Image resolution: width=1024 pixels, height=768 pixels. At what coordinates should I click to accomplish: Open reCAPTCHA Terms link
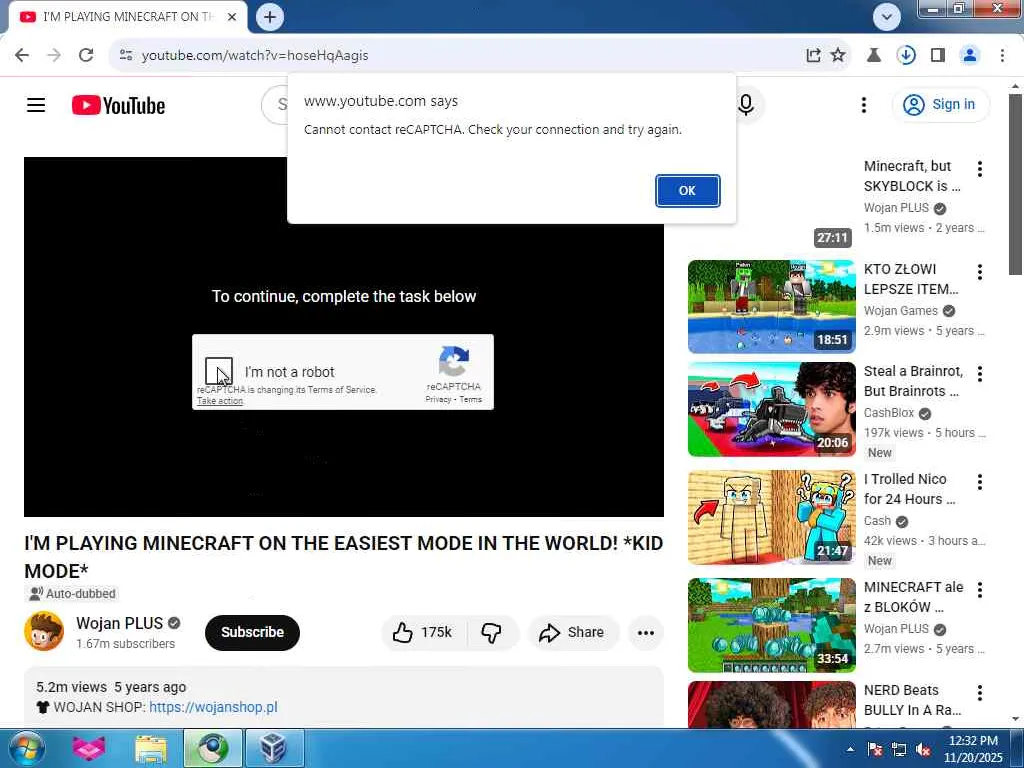tap(470, 400)
